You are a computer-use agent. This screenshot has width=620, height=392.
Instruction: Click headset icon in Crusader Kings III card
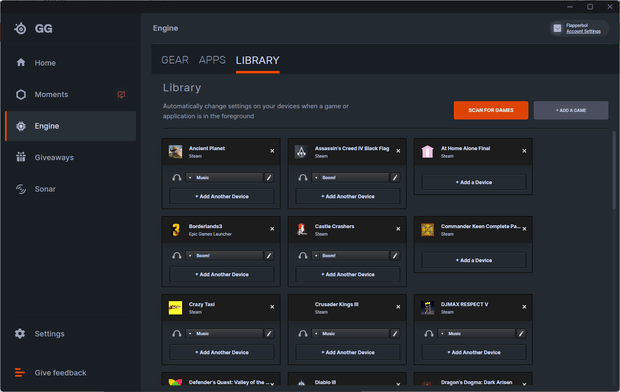[x=303, y=333]
